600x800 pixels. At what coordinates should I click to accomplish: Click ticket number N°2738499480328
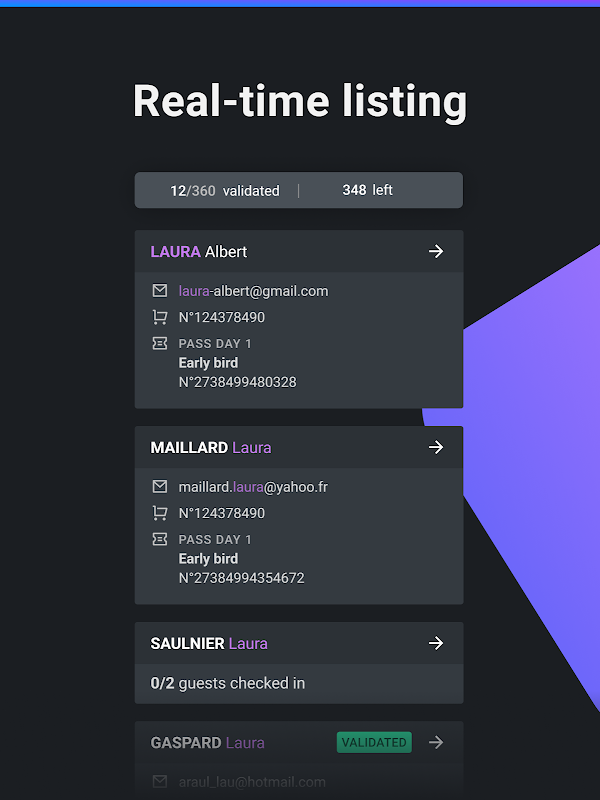click(x=237, y=382)
